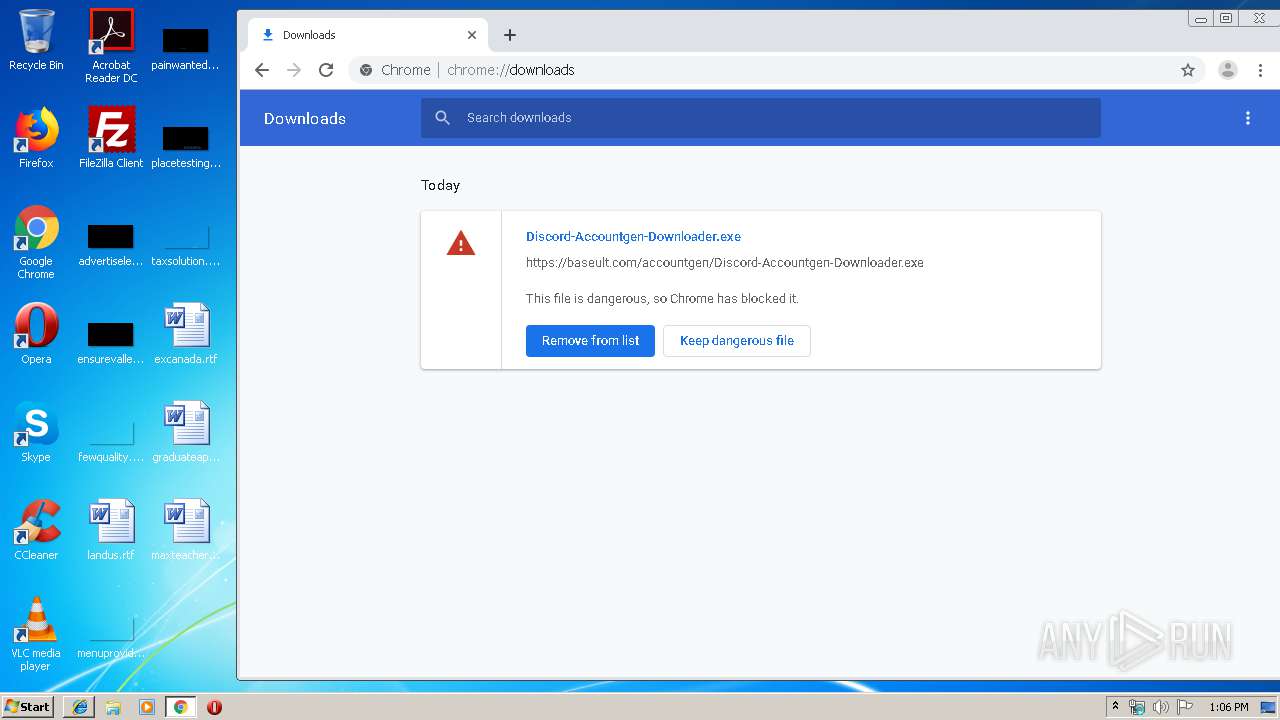
Task: Bookmark this page with the star icon
Action: click(1188, 70)
